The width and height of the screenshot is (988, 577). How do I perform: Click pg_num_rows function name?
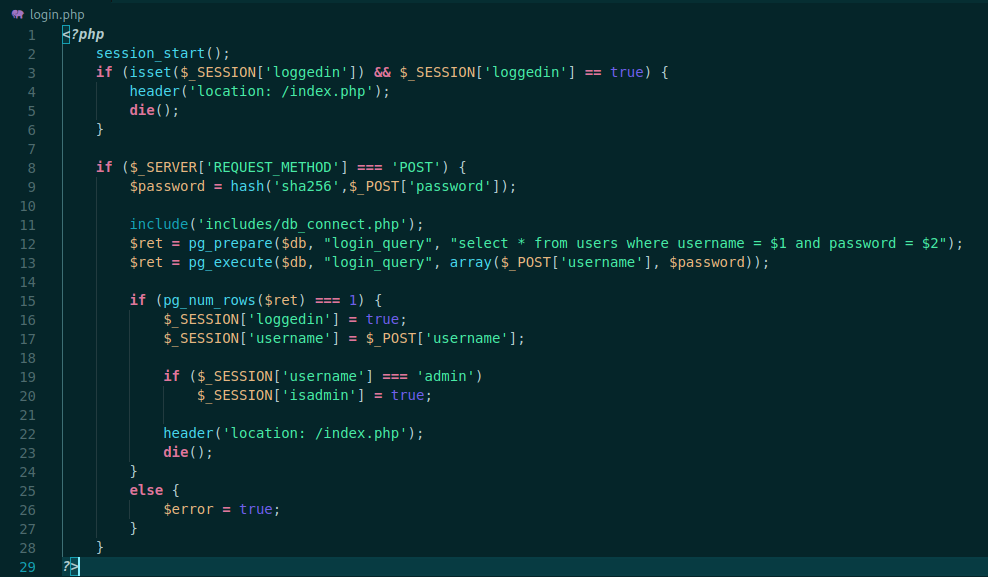(x=209, y=300)
